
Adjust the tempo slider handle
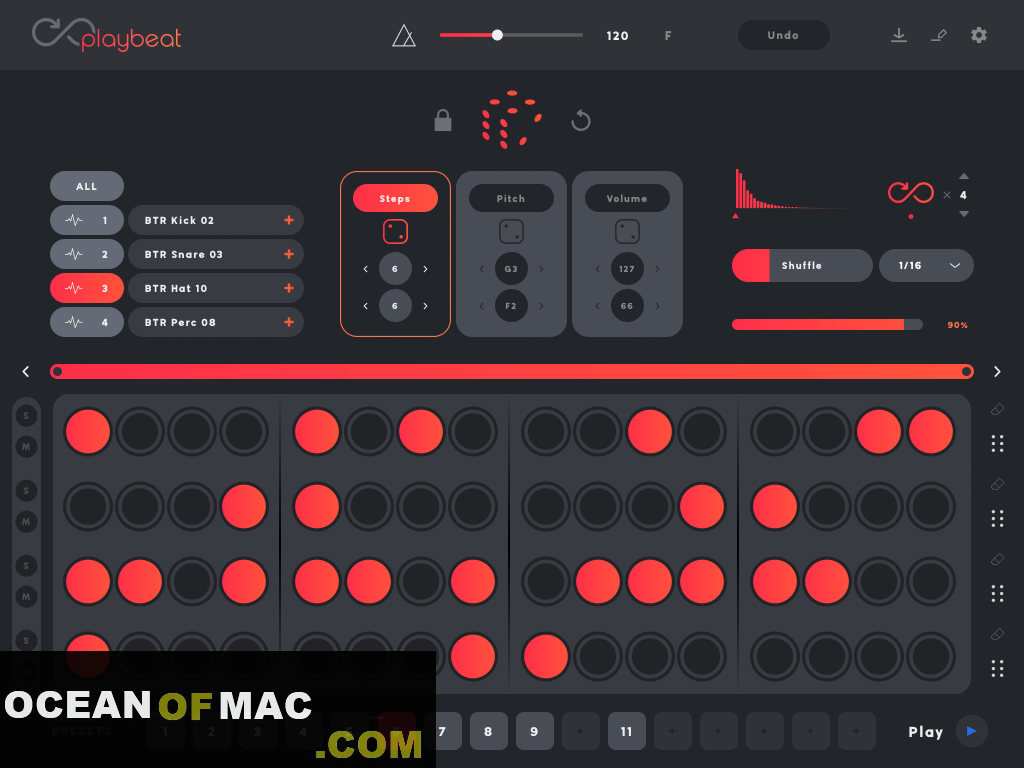point(497,35)
